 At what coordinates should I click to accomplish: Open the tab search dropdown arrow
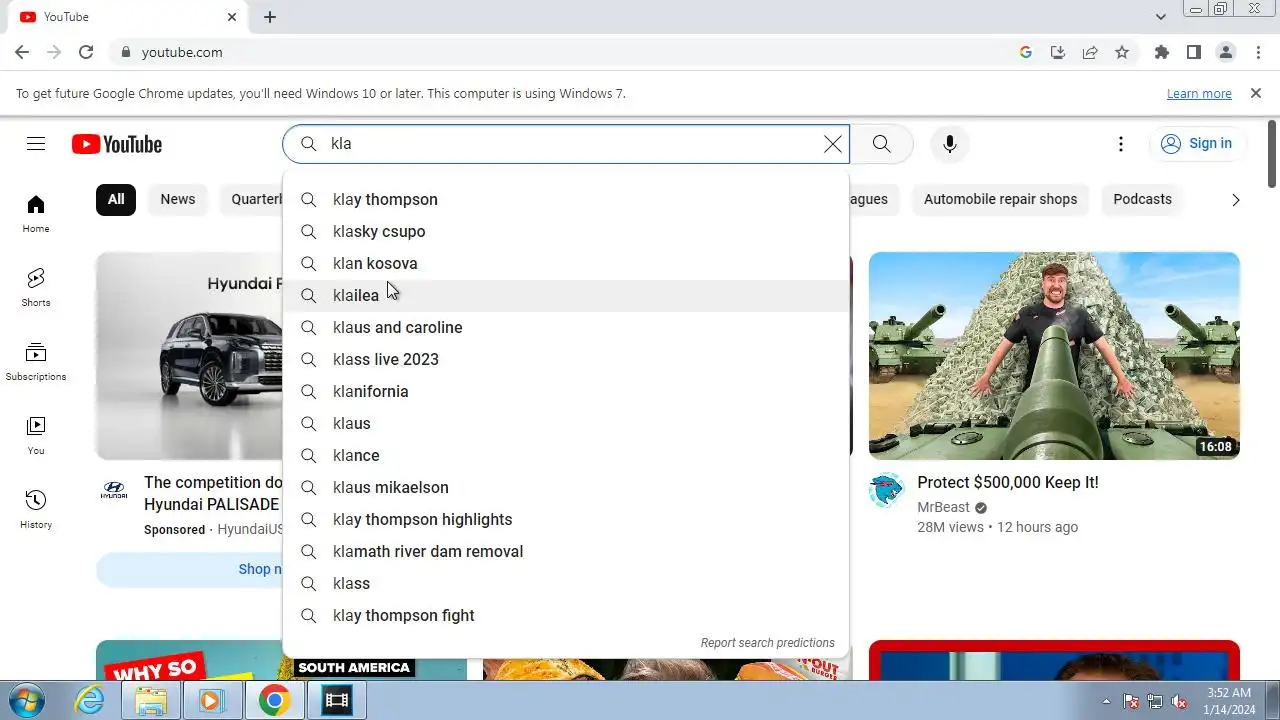point(1161,17)
